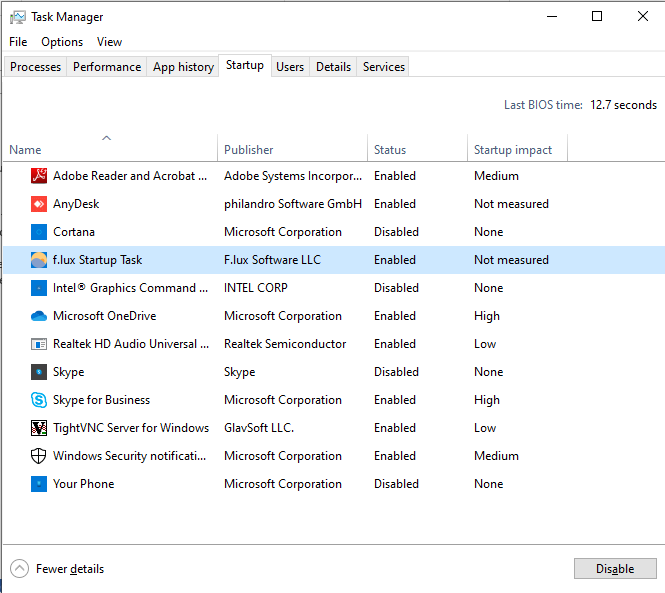The image size is (665, 593).
Task: Click the Cortana blue icon
Action: point(39,232)
